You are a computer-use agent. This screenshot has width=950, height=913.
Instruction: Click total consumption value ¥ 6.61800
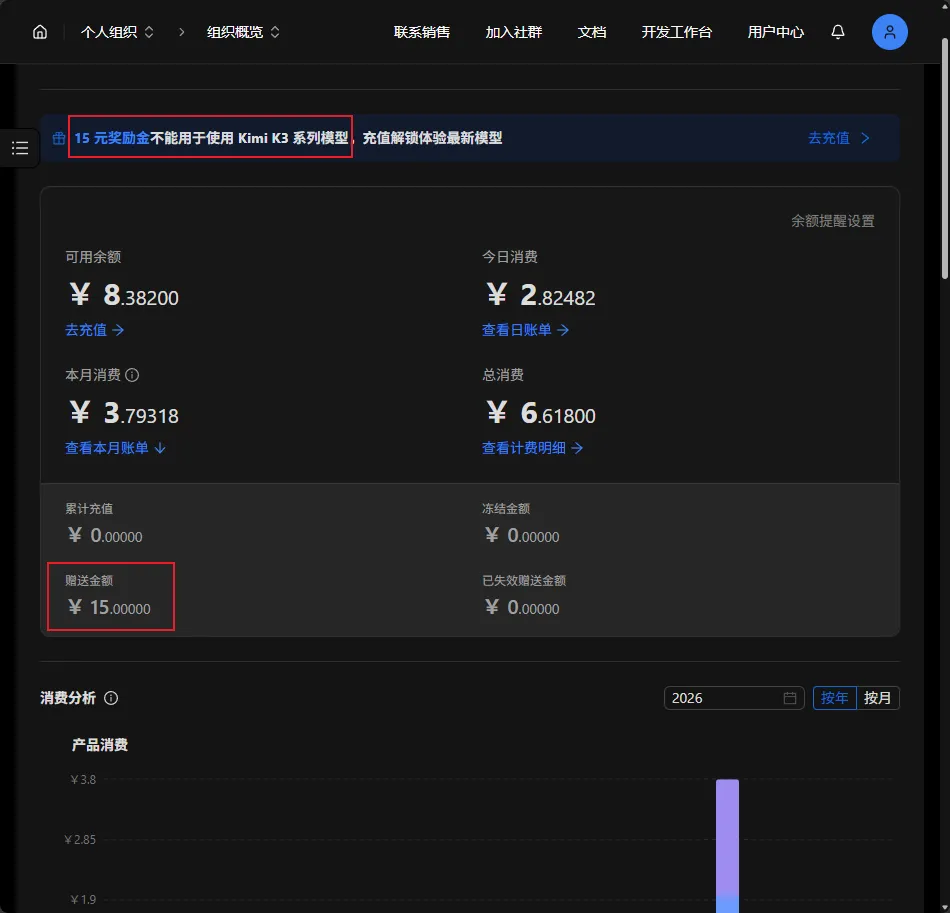tap(541, 413)
